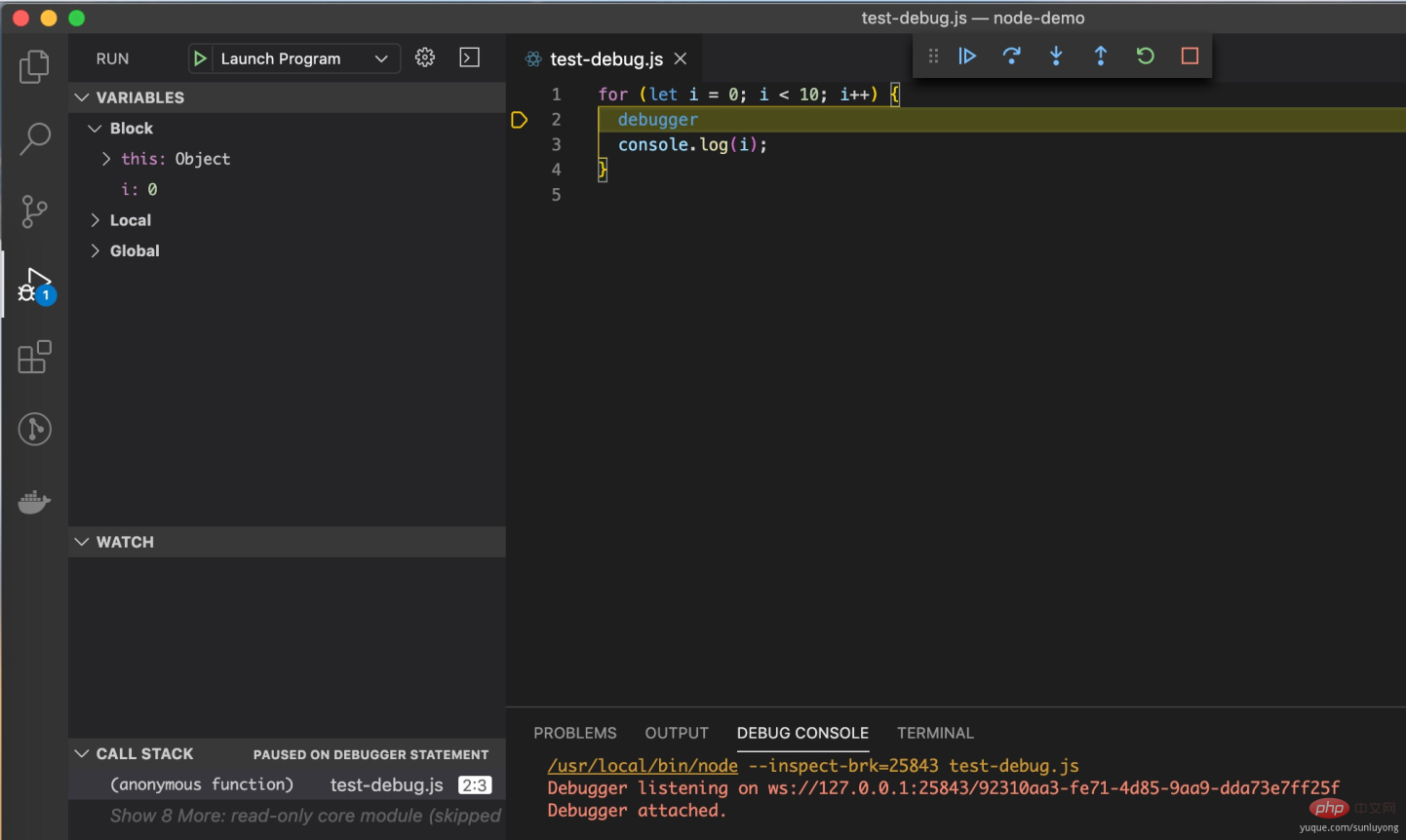Image resolution: width=1406 pixels, height=840 pixels.
Task: Open the Source Control view
Action: (34, 210)
